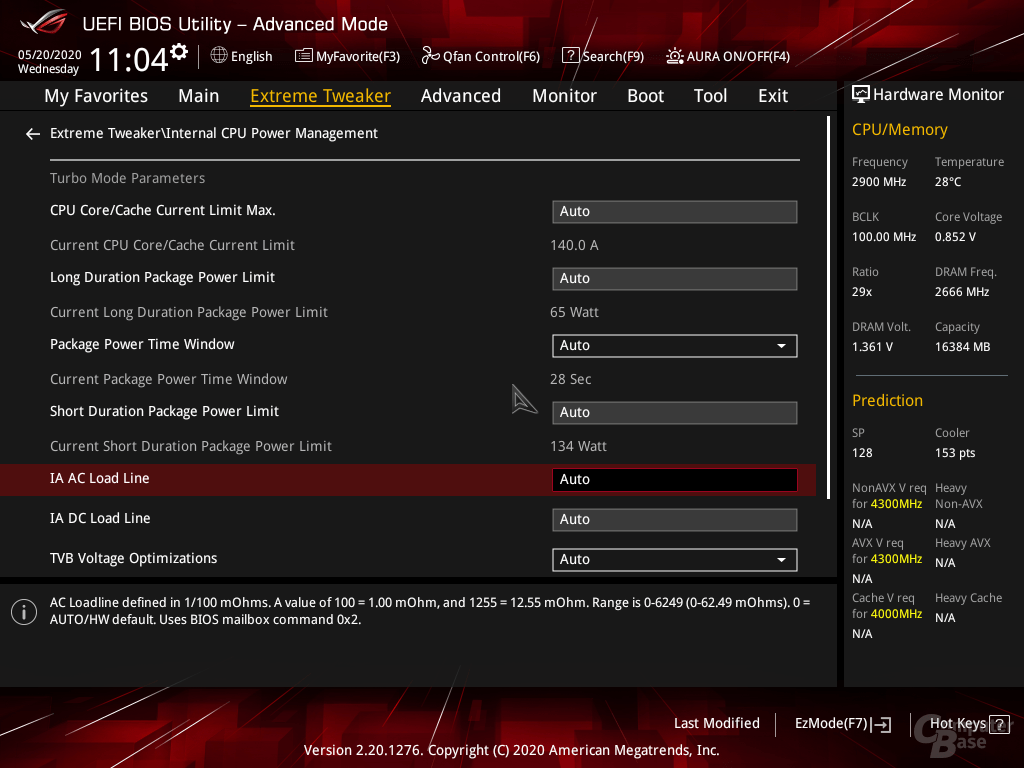Switch to the Main tab
Viewport: 1024px width, 768px height.
pyautogui.click(x=199, y=96)
